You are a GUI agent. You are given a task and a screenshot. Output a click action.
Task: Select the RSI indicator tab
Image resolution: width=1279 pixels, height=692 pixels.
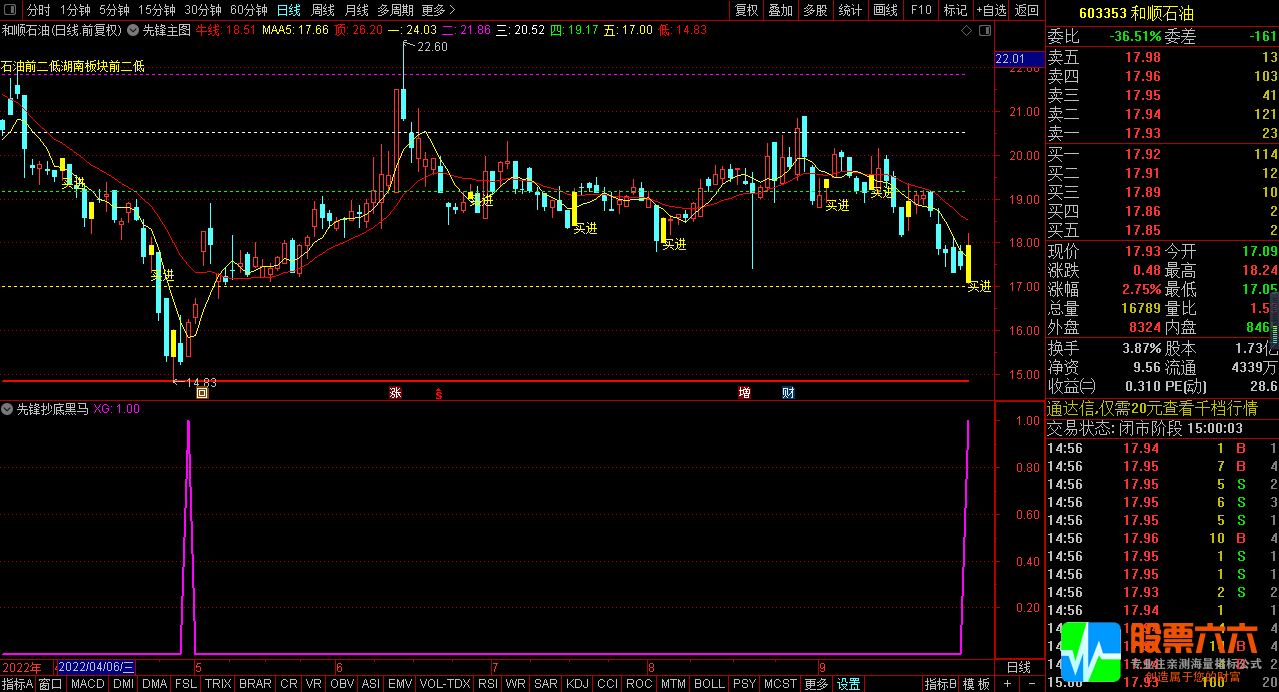pyautogui.click(x=488, y=684)
